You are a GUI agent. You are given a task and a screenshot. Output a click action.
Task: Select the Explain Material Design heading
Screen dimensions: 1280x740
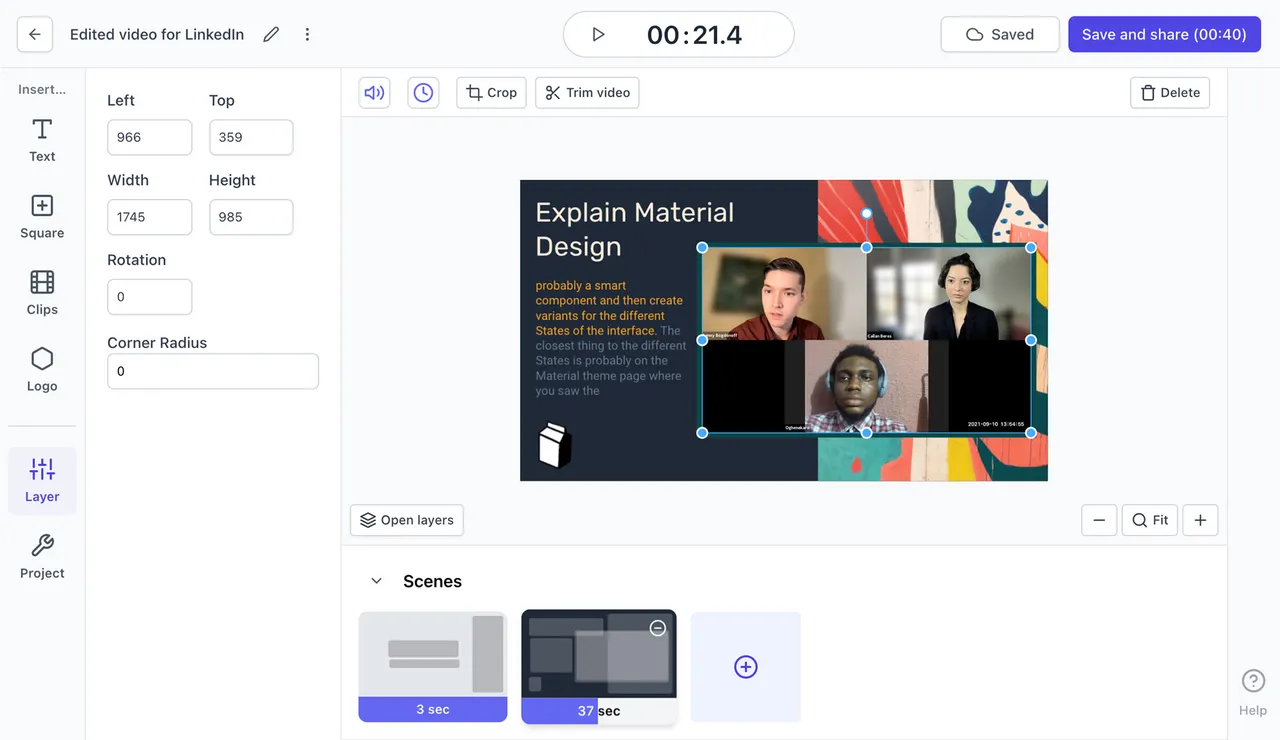(x=635, y=229)
